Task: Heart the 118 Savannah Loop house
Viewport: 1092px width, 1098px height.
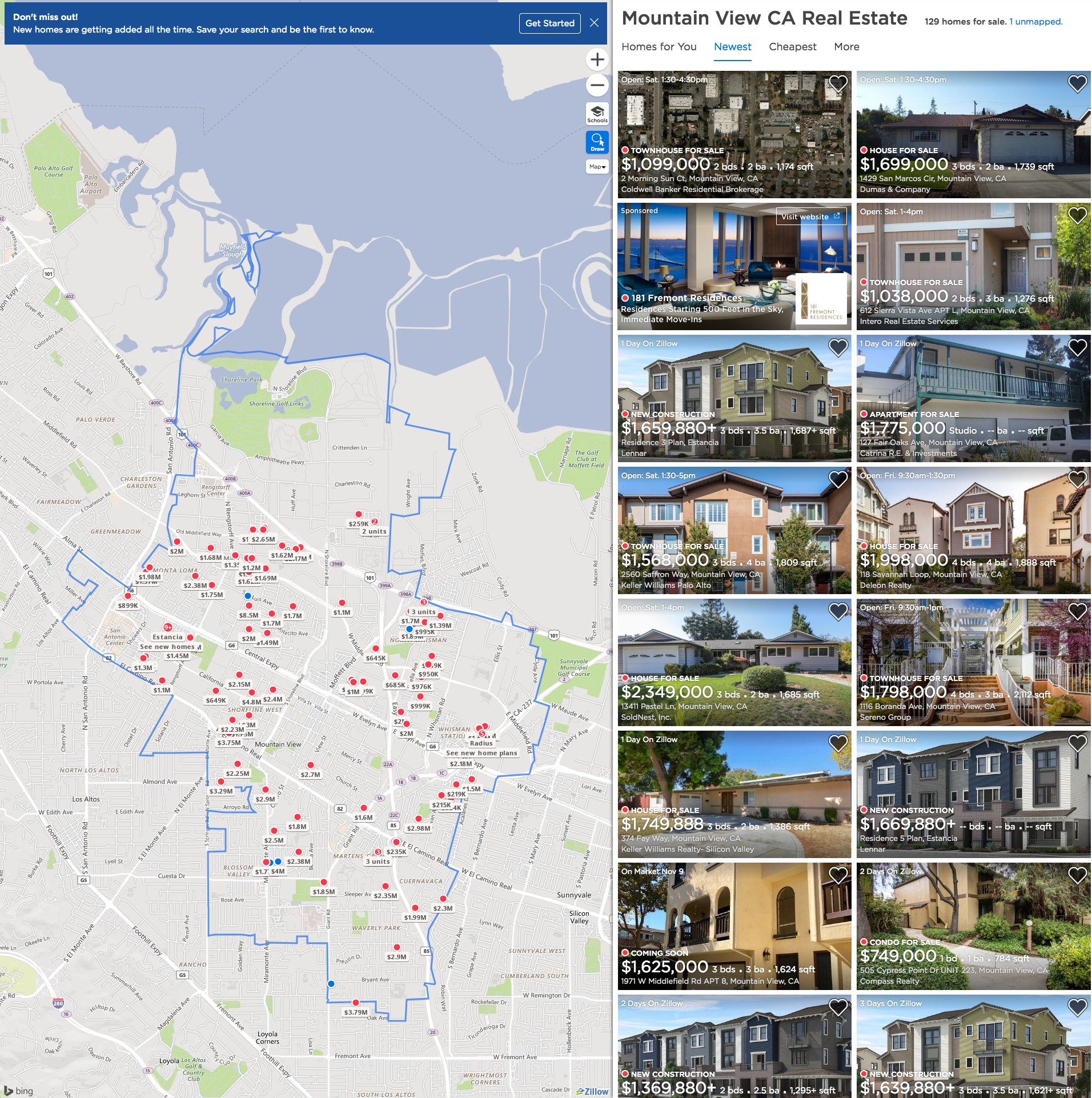Action: point(1077,479)
